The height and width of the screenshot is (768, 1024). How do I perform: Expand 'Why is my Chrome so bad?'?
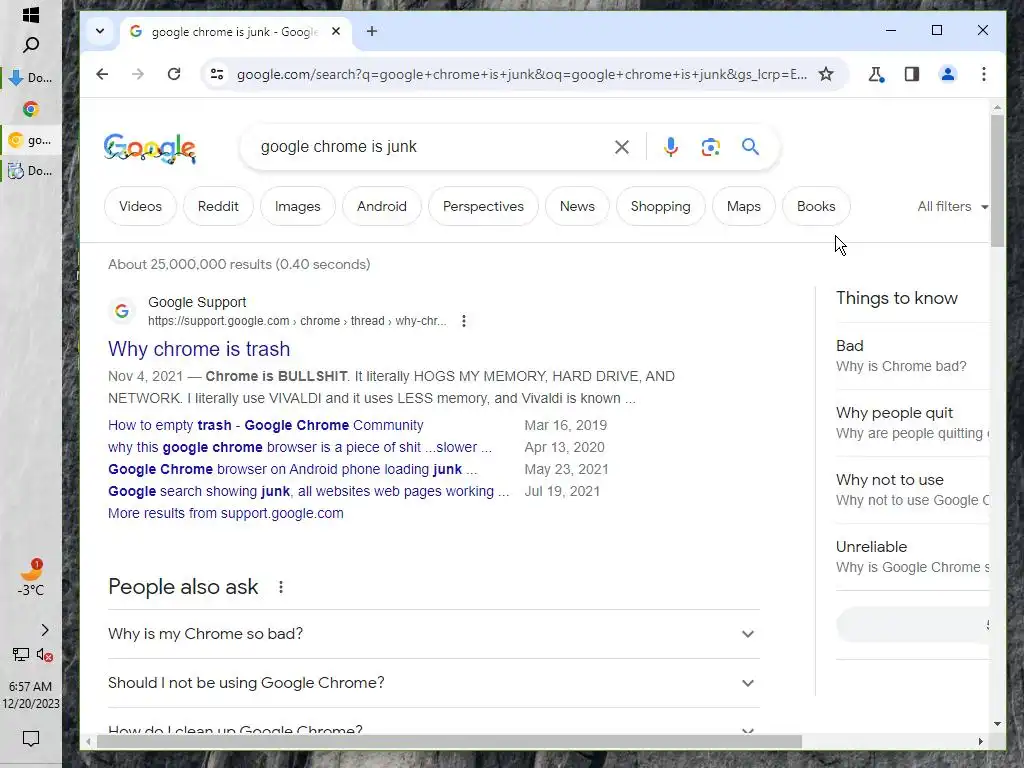434,634
